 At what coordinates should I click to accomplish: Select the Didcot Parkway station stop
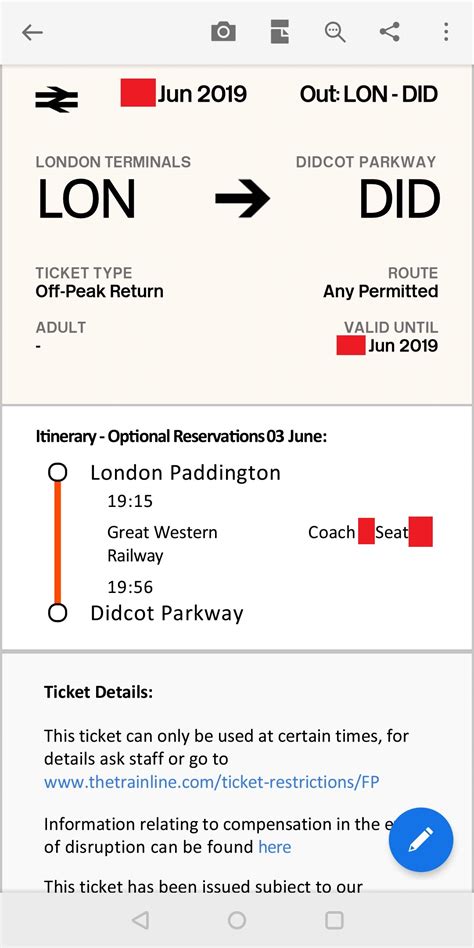tap(167, 614)
